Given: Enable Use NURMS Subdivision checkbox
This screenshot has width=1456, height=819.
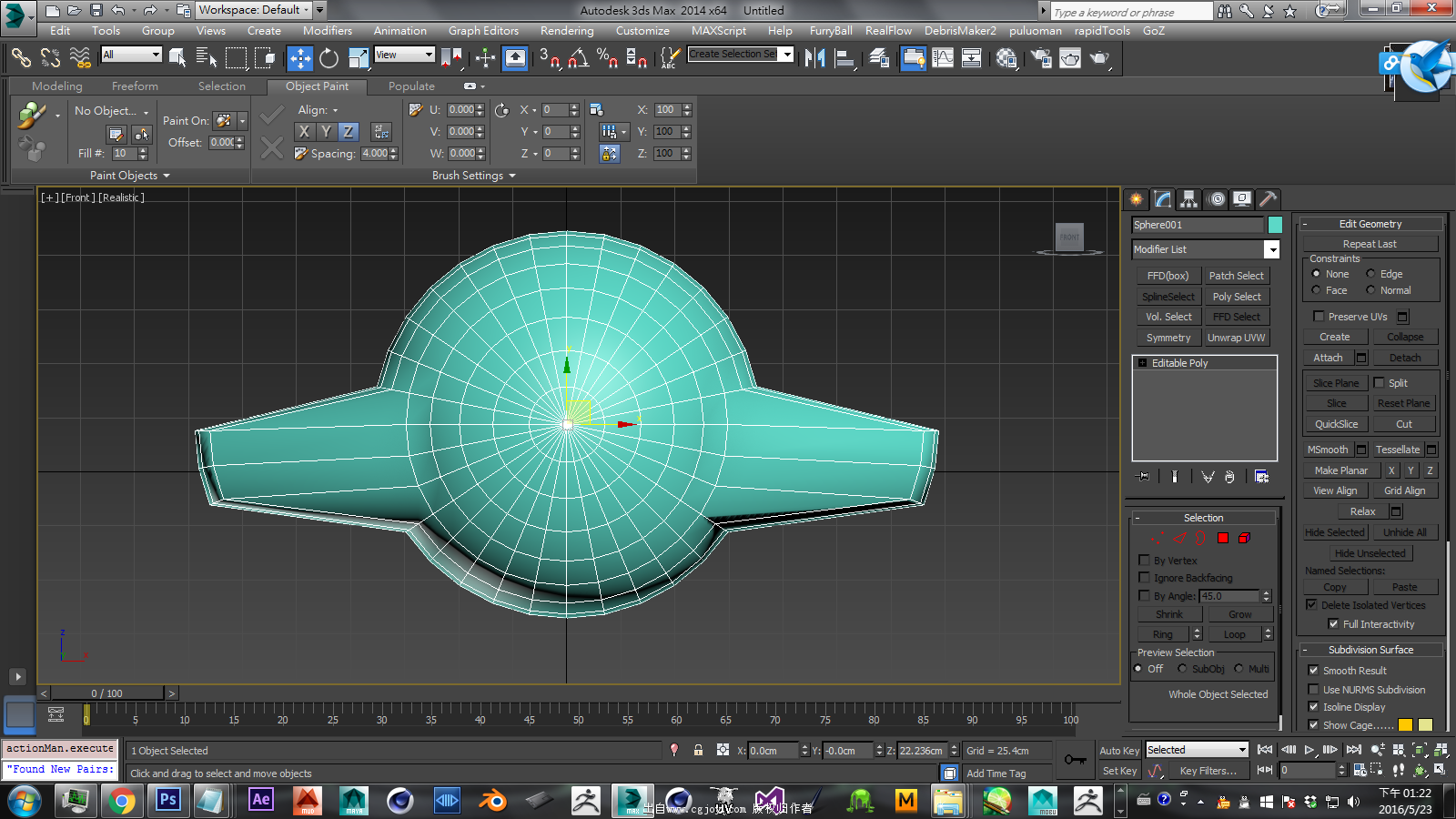Looking at the screenshot, I should coord(1313,690).
